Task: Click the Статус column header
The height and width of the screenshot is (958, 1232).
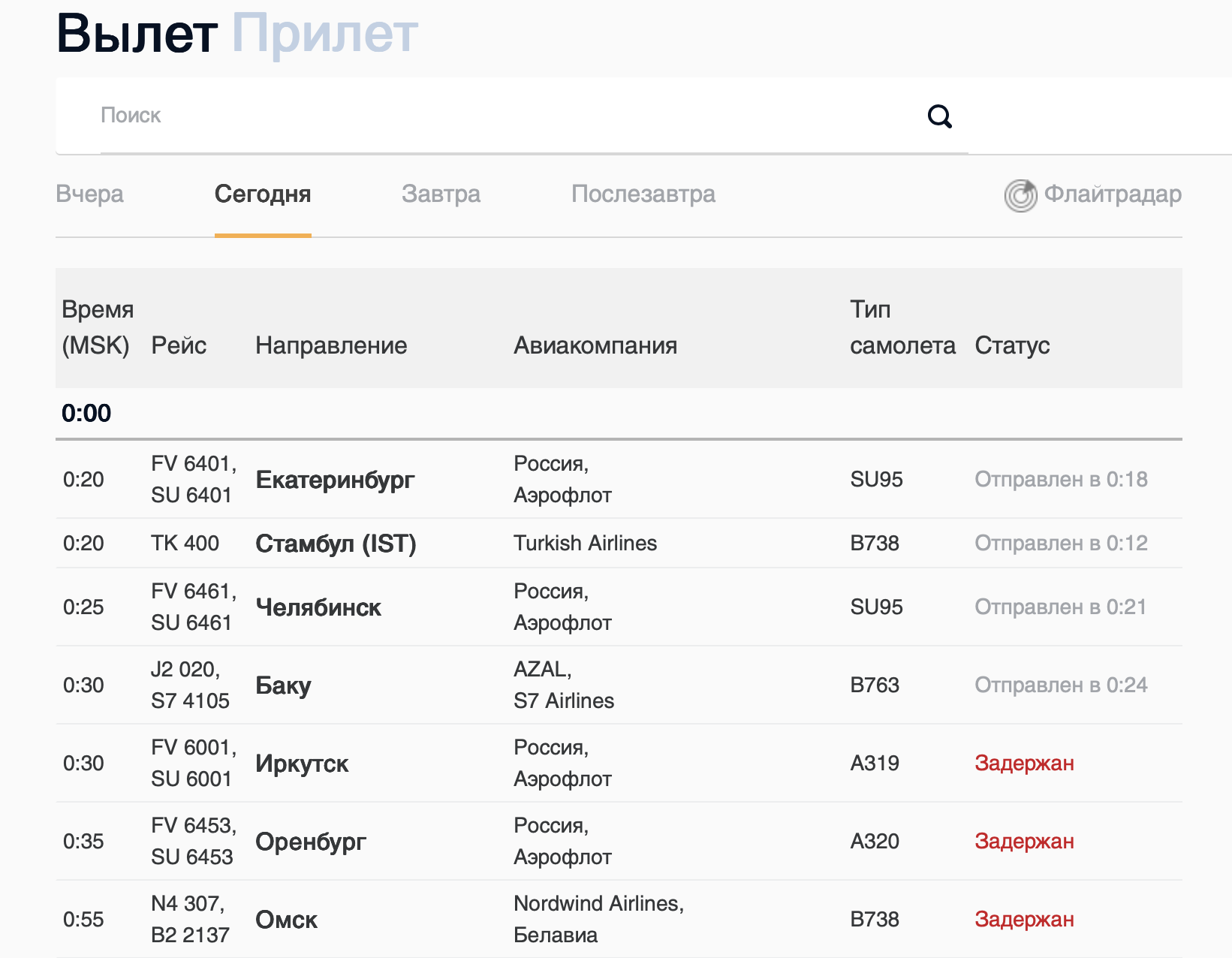Action: [1012, 345]
